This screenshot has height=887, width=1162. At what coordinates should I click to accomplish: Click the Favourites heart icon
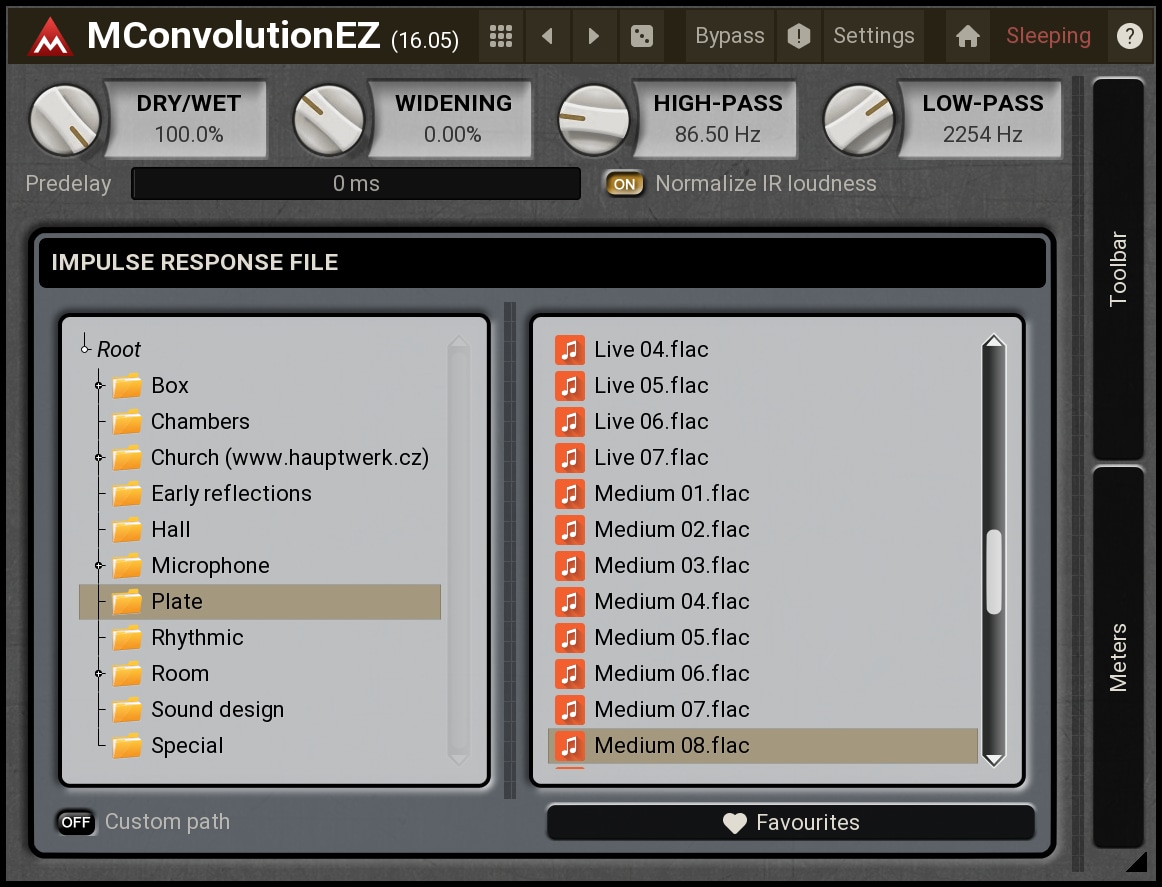[734, 823]
